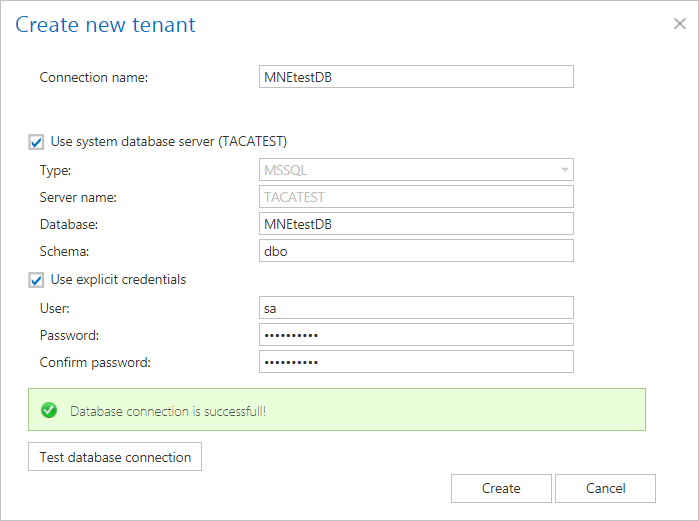
Task: Click the green success checkmark icon
Action: pyautogui.click(x=48, y=410)
